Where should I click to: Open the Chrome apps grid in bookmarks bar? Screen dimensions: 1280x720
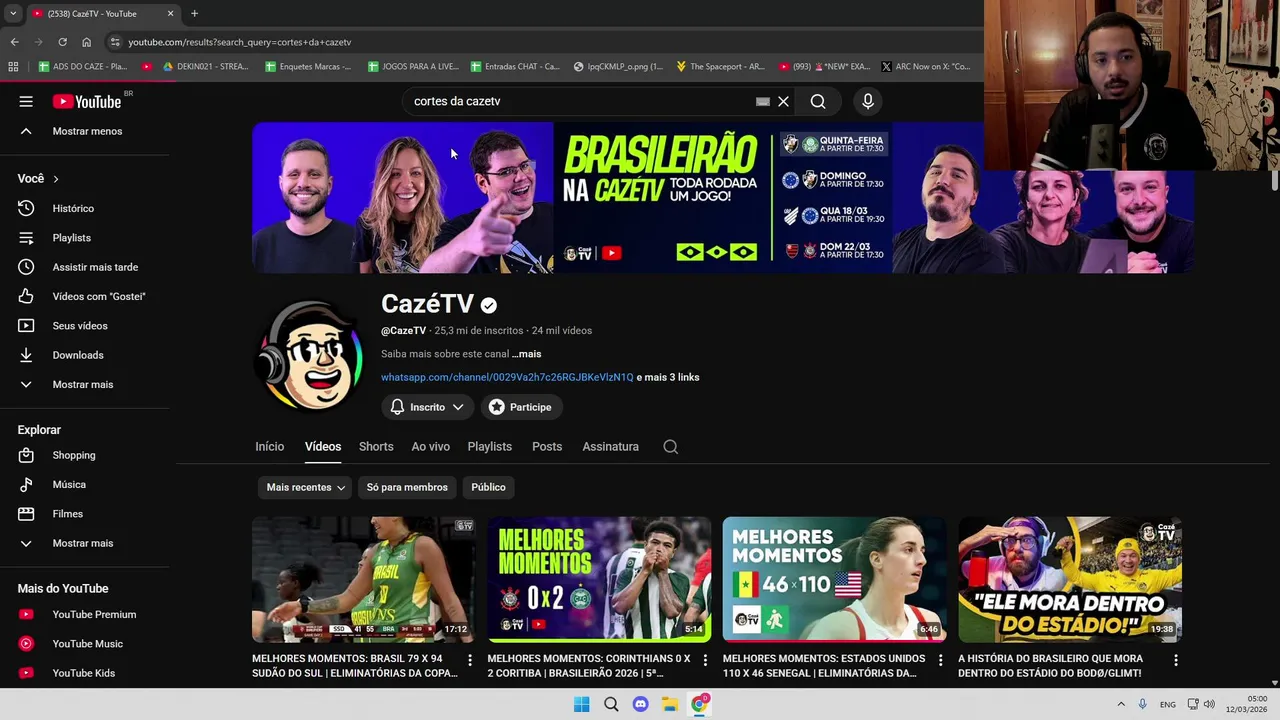tap(13, 67)
